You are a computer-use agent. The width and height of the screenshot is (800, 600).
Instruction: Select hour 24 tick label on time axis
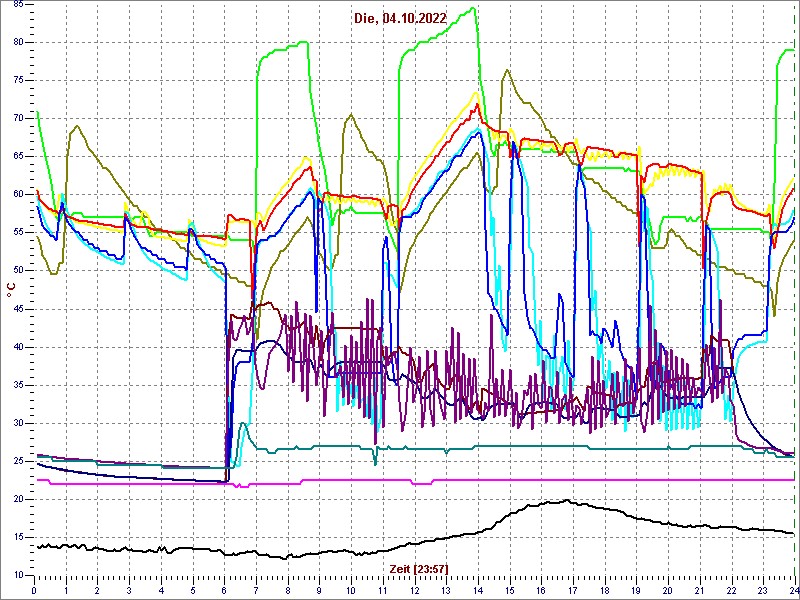[793, 590]
